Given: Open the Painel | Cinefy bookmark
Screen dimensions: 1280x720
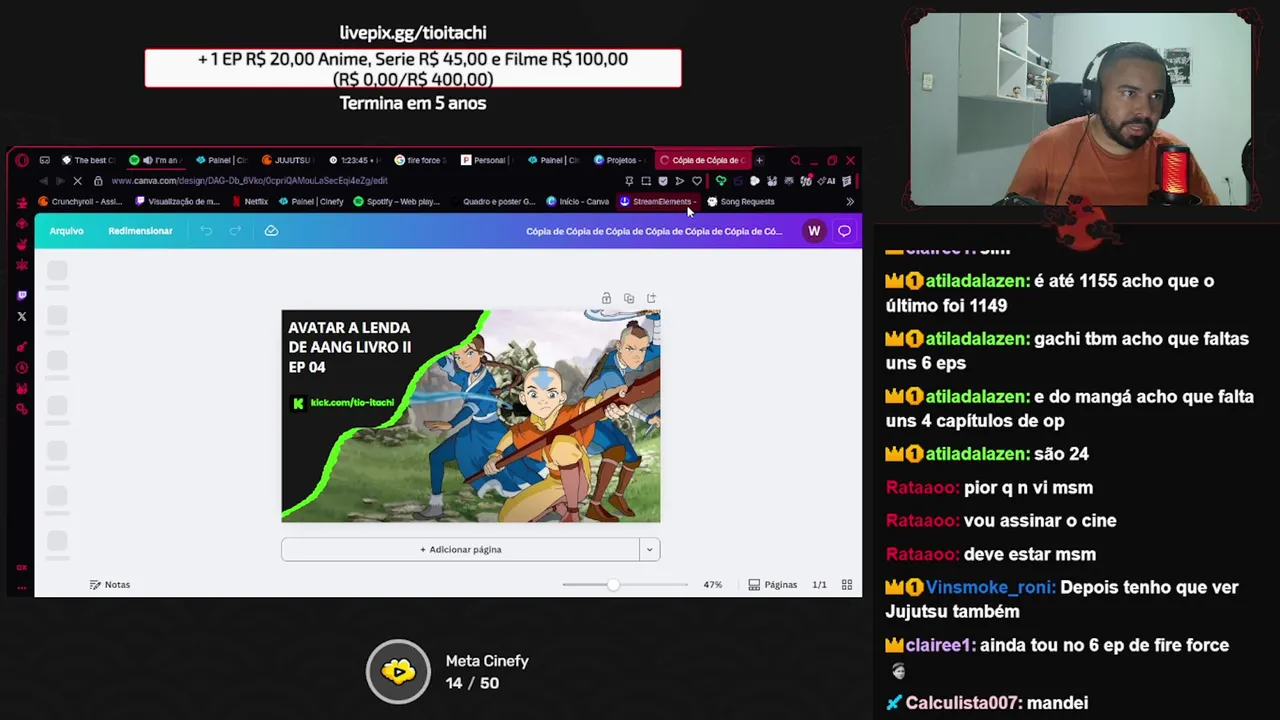Looking at the screenshot, I should [x=311, y=201].
